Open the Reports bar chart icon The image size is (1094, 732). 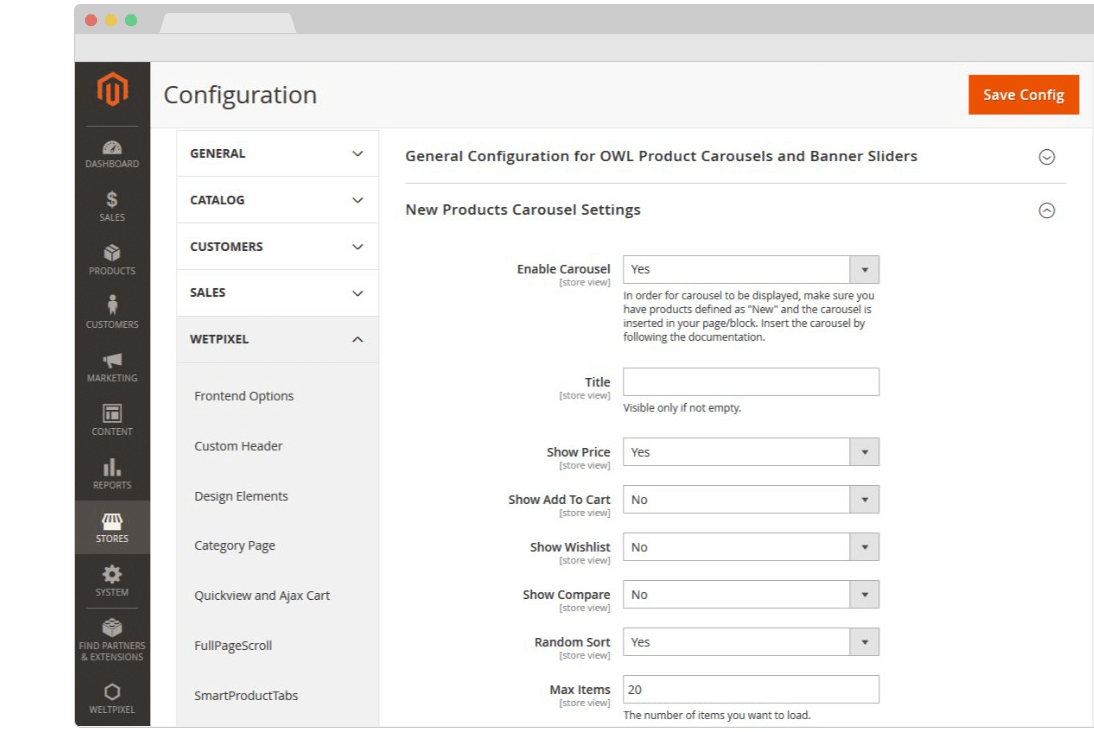(112, 468)
